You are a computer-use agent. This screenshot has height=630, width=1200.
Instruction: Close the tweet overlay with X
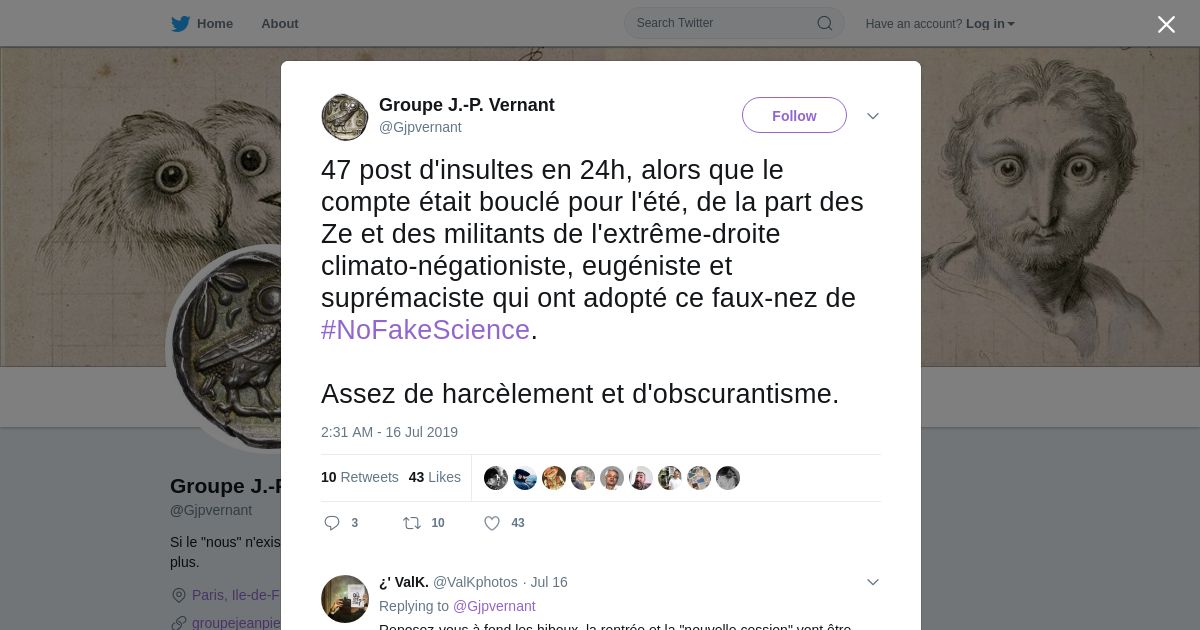tap(1166, 24)
